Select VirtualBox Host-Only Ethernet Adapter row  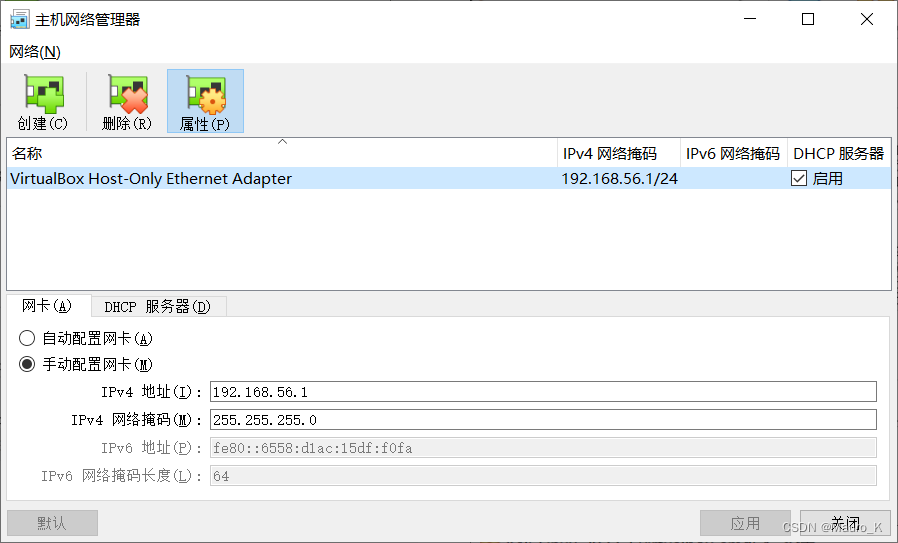point(449,179)
